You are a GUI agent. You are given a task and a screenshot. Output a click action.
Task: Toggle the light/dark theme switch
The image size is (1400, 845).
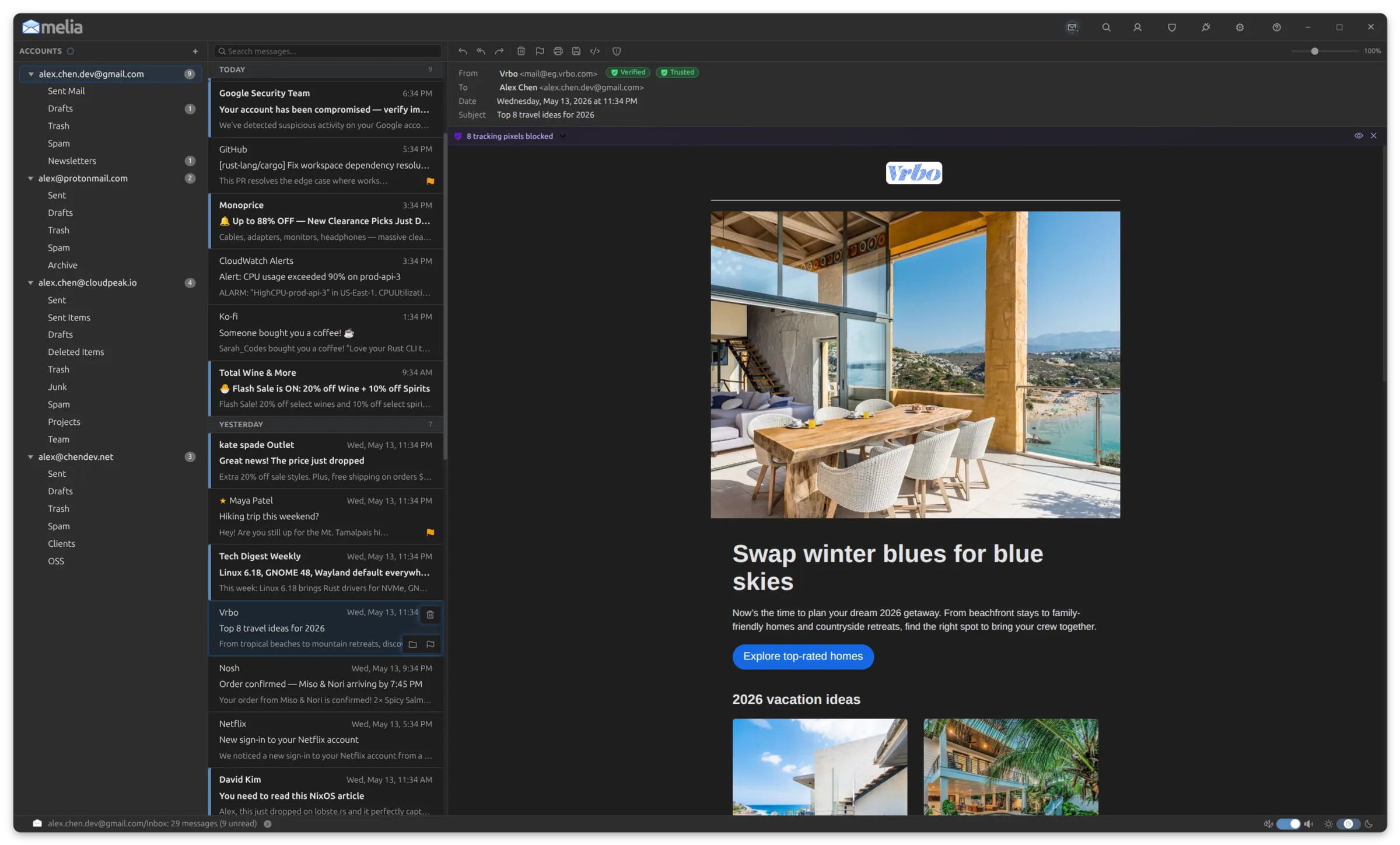[x=1348, y=824]
